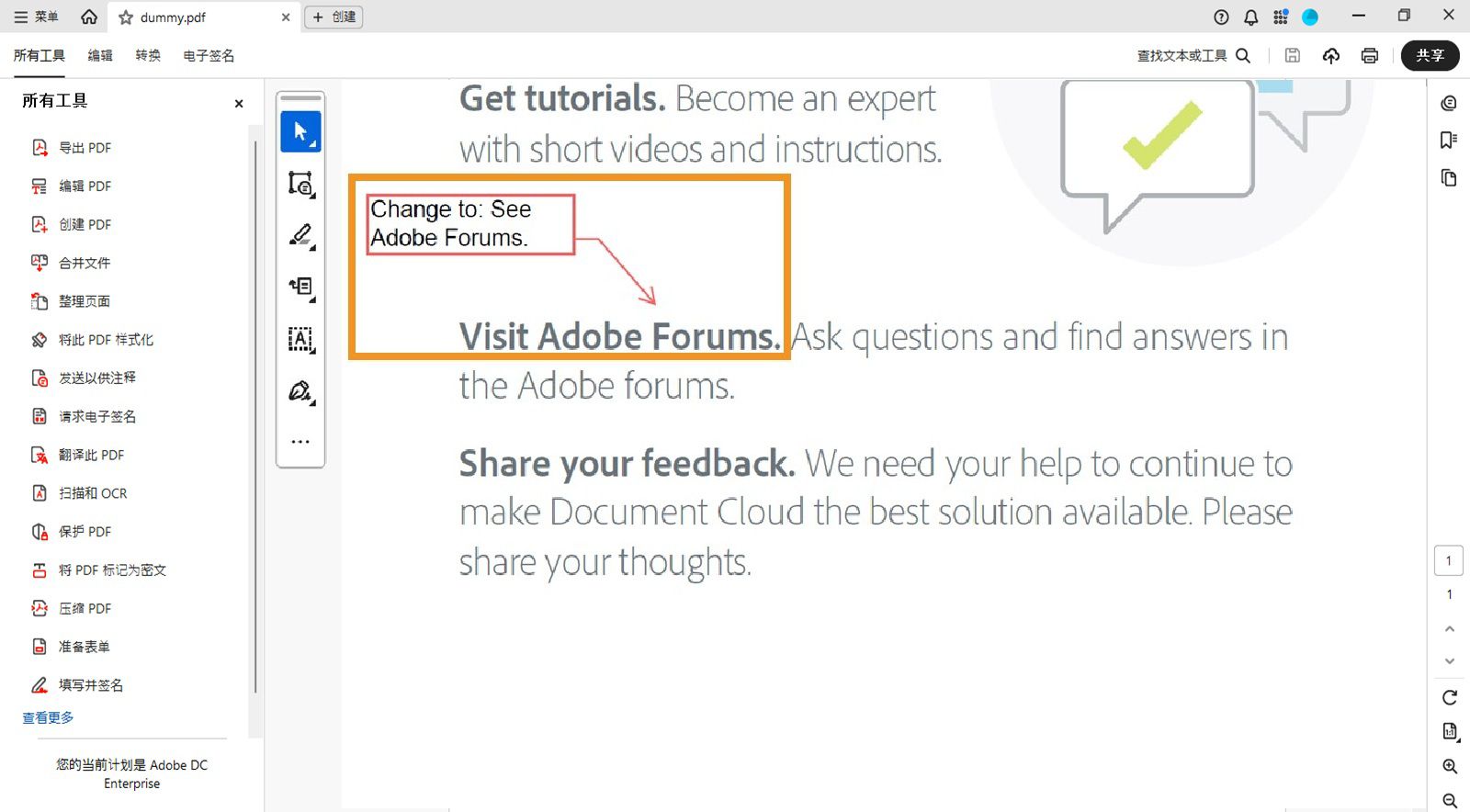Screen dimensions: 1470x812
Task: Select 压缩 PDF from tools list
Action: [85, 608]
